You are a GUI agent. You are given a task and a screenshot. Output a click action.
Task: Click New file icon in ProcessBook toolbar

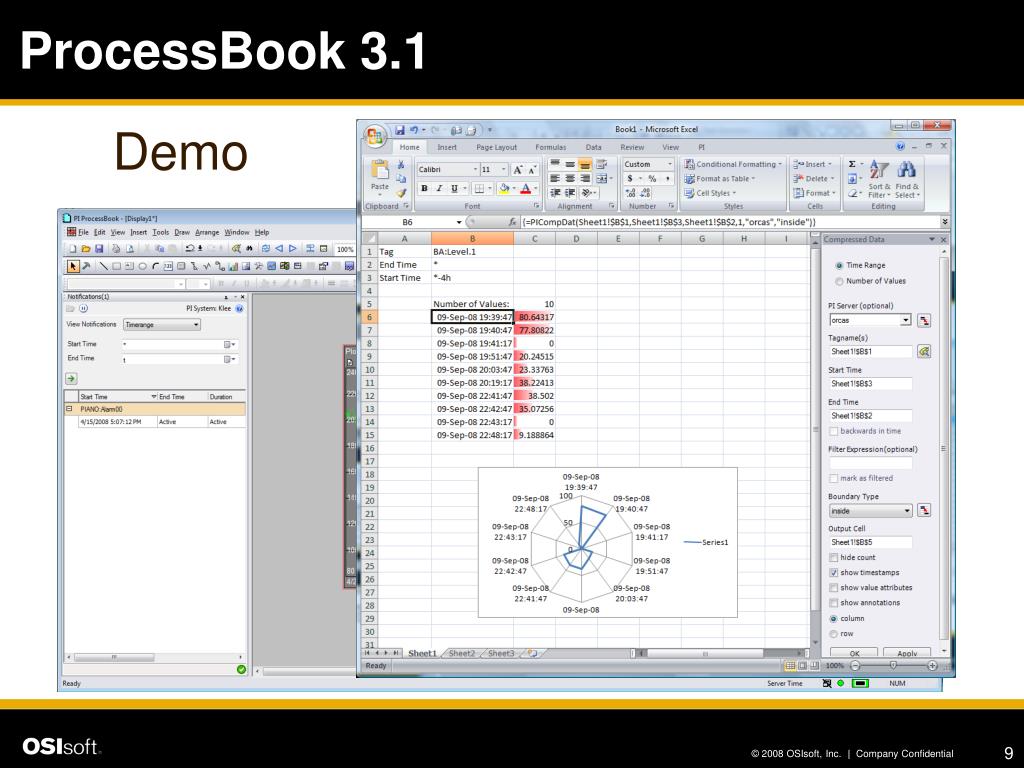tap(72, 249)
